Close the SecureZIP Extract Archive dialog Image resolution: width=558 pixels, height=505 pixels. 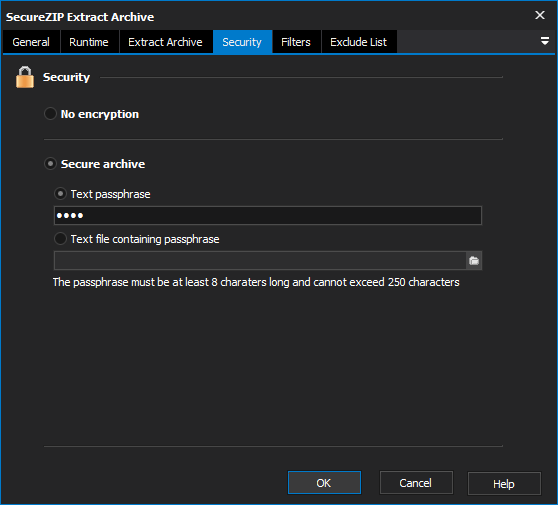coord(540,15)
